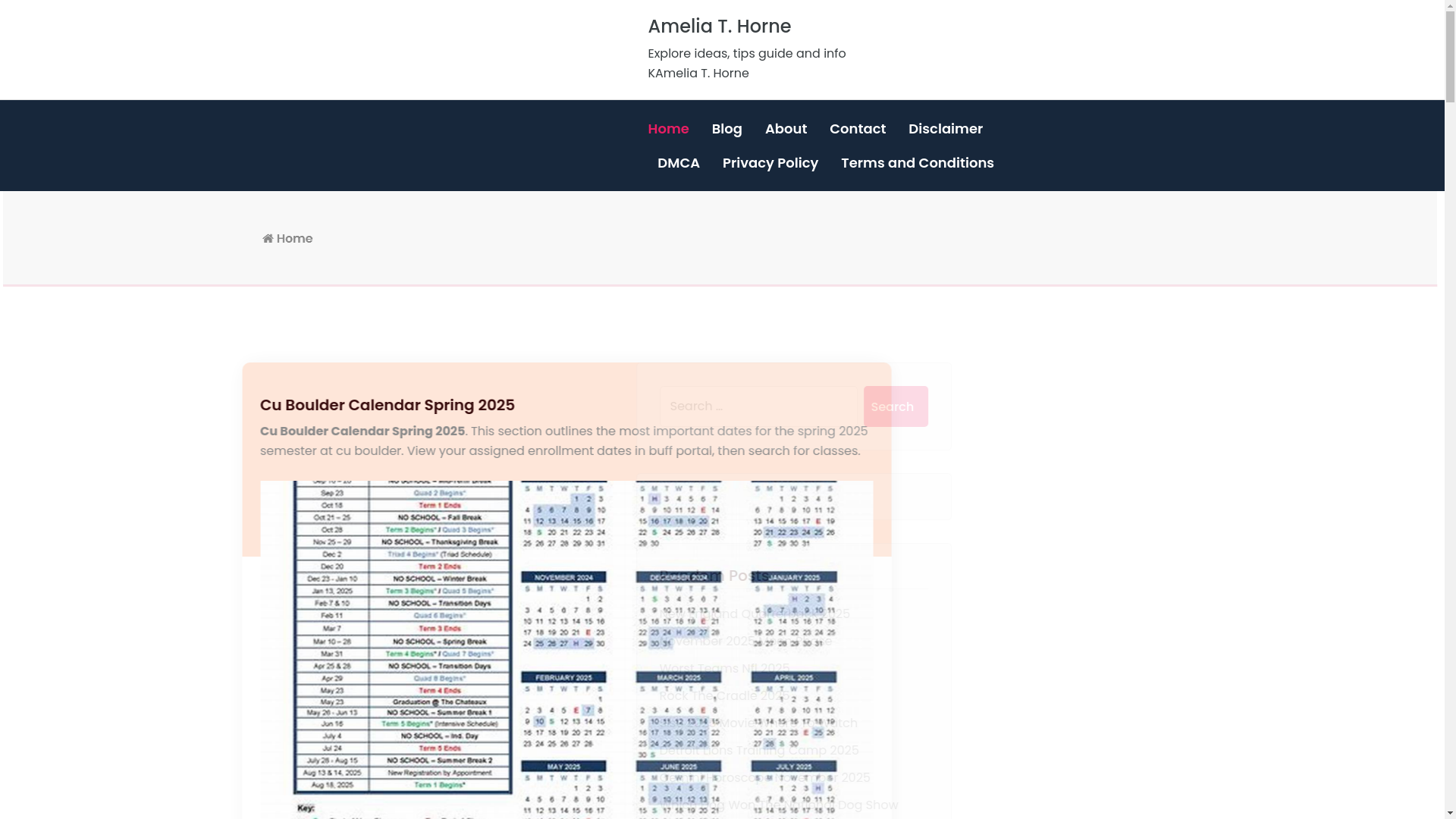Image resolution: width=1456 pixels, height=819 pixels.
Task: Open the About page
Action: pyautogui.click(x=786, y=129)
